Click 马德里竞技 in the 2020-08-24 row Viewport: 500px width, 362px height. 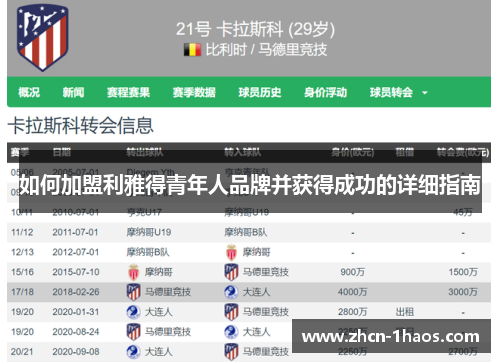pyautogui.click(x=168, y=332)
